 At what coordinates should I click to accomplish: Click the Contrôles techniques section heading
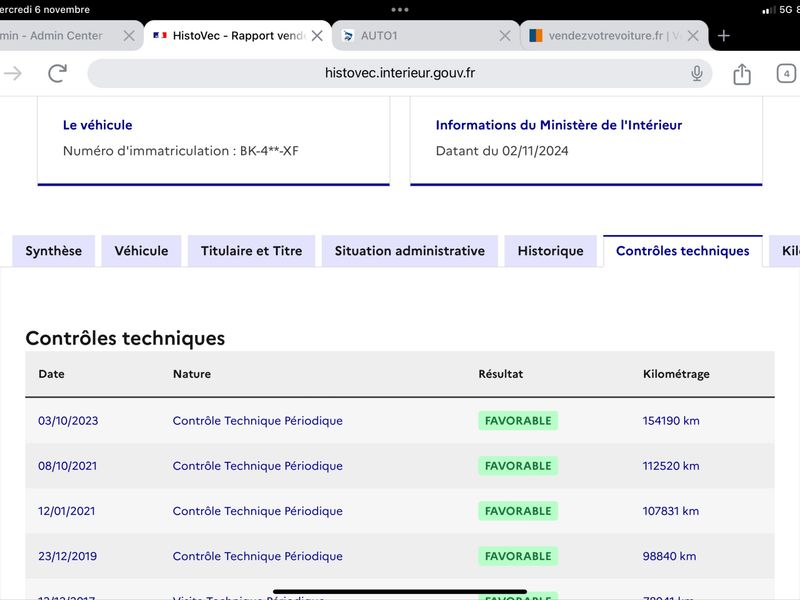125,338
